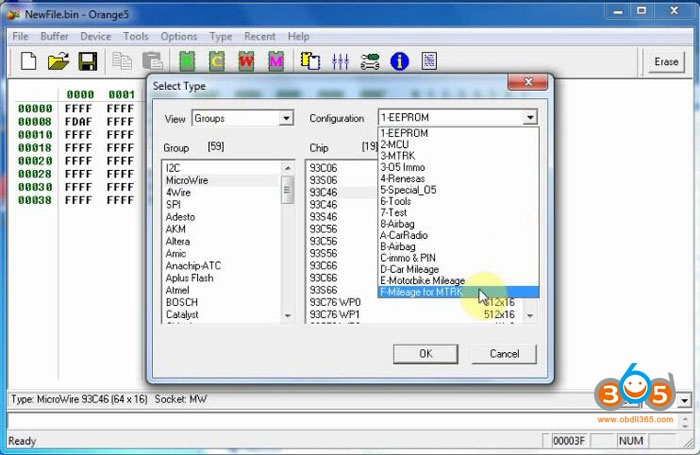Viewport: 700px width, 455px height.
Task: Open the Buffer menu
Action: click(x=54, y=37)
